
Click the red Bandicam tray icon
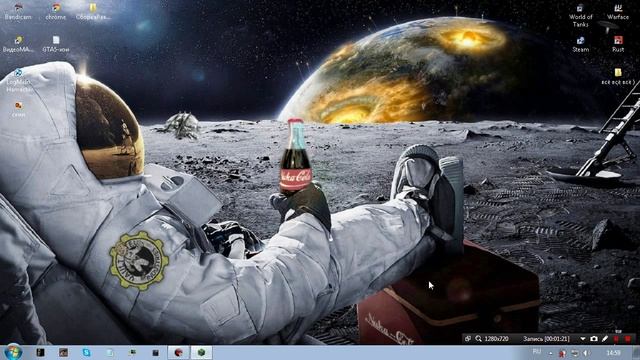coord(562,353)
